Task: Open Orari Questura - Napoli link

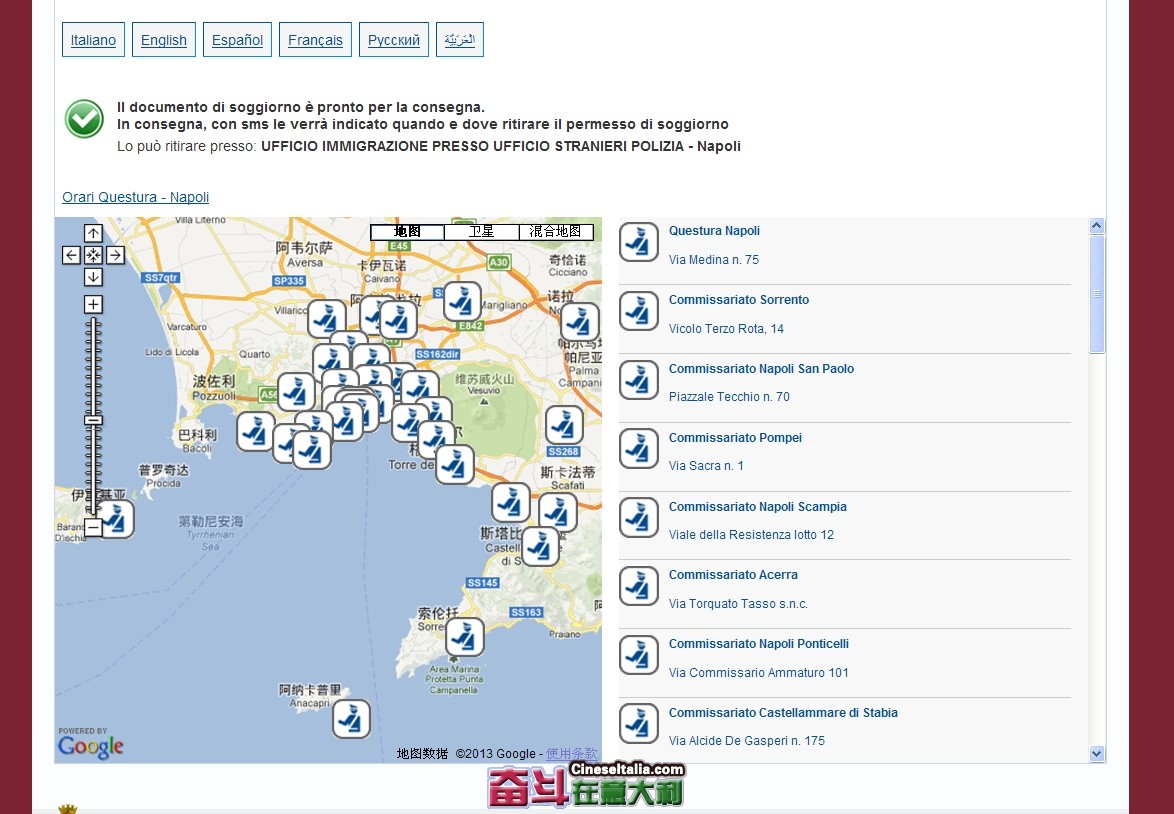Action: (x=136, y=197)
